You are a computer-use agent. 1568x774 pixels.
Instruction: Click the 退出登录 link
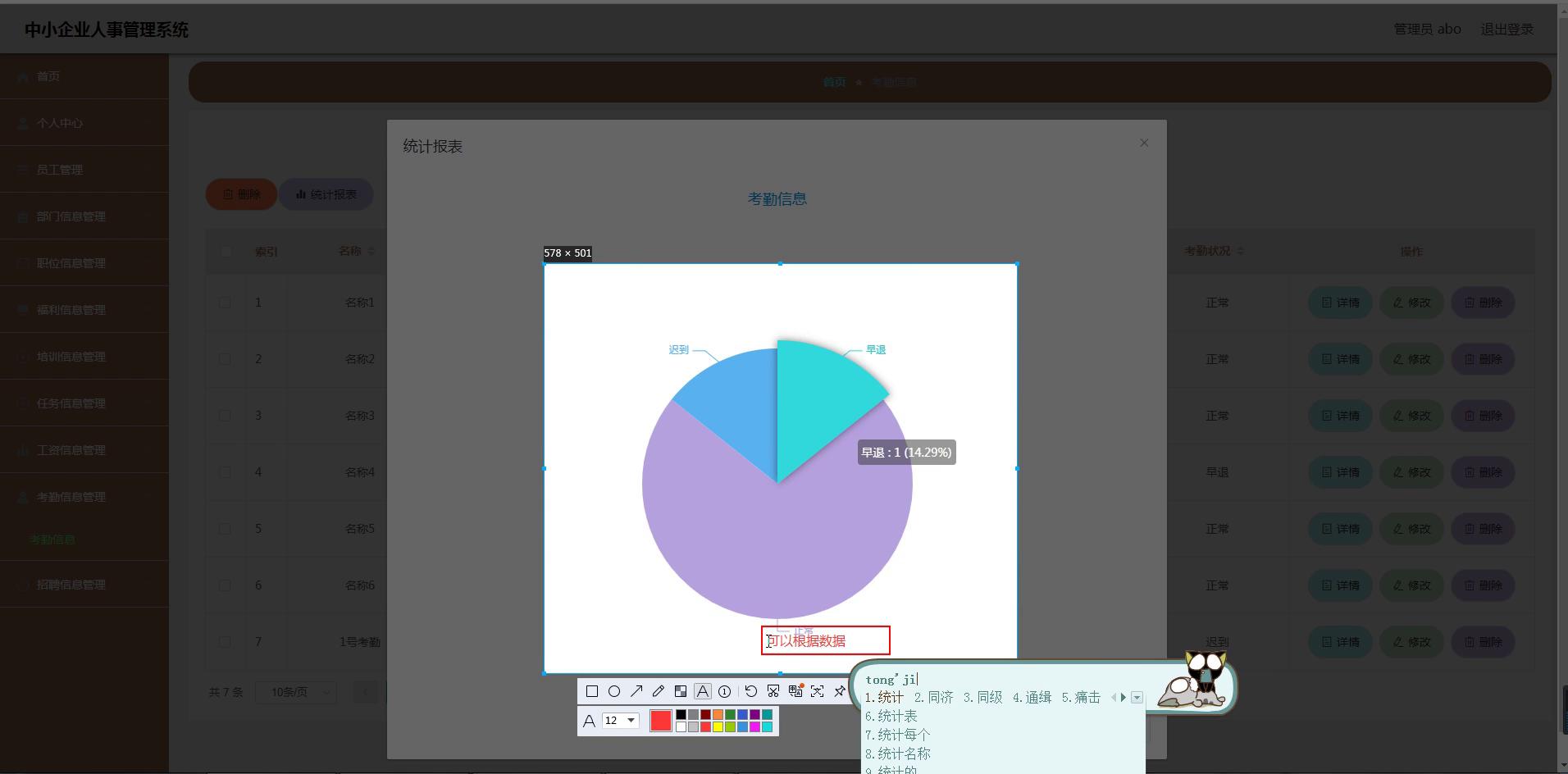(x=1506, y=30)
